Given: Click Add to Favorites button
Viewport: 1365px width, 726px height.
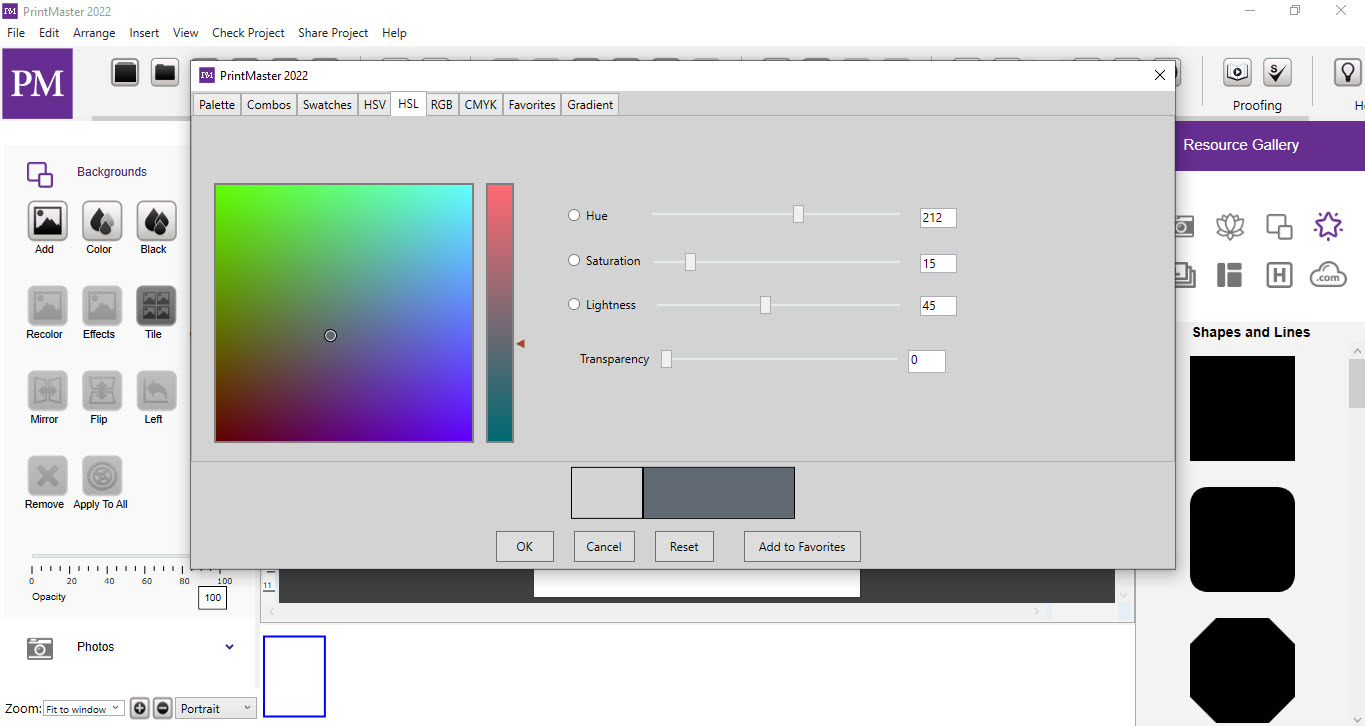Looking at the screenshot, I should point(802,546).
